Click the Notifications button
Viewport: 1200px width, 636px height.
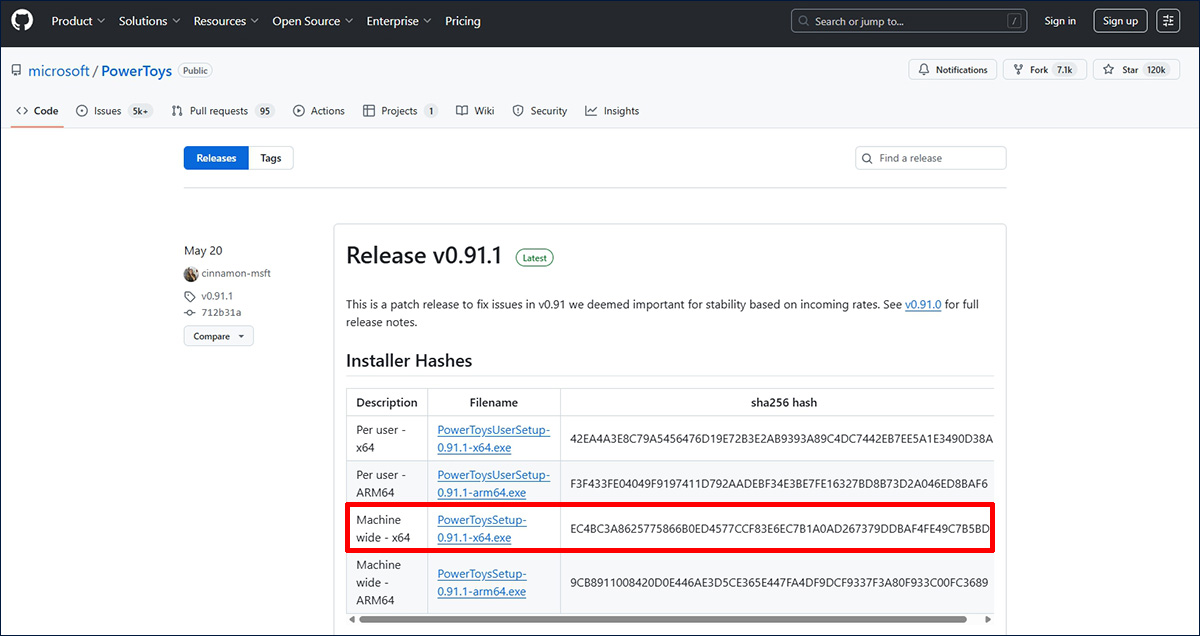click(953, 70)
